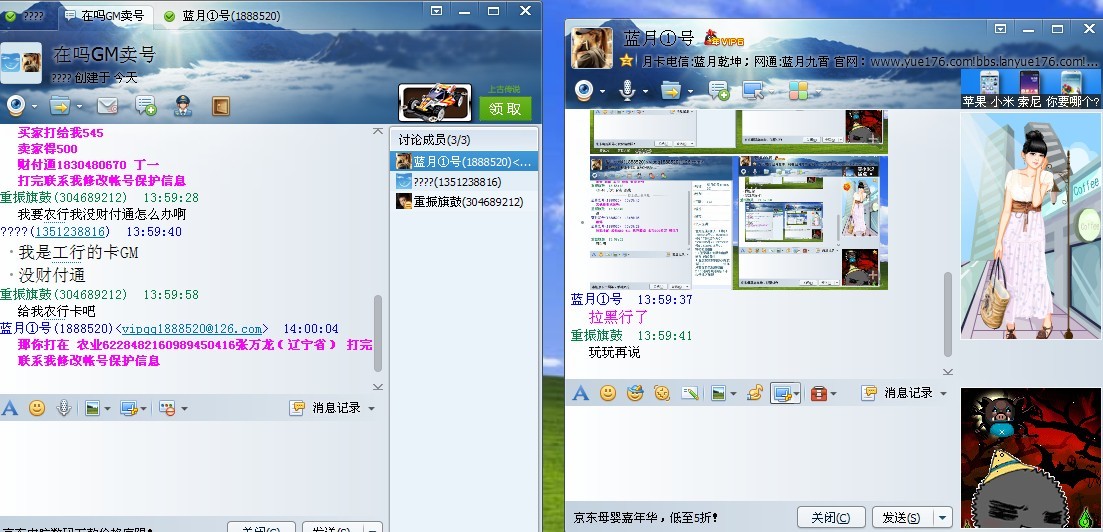Open font settings in discussion window toolbar

point(10,407)
